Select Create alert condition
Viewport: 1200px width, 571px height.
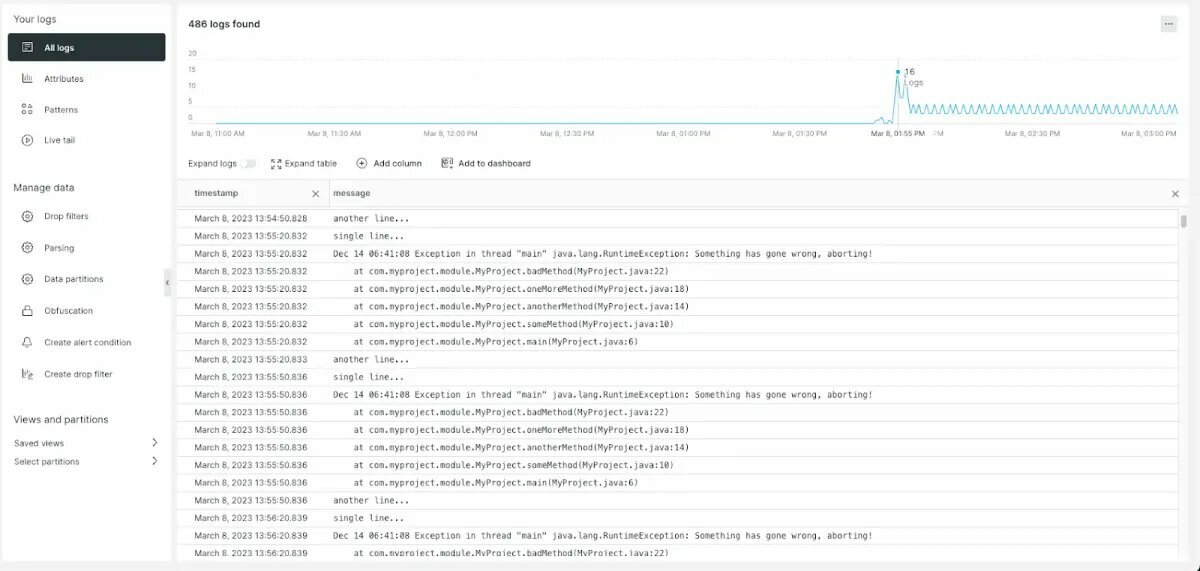click(x=87, y=342)
